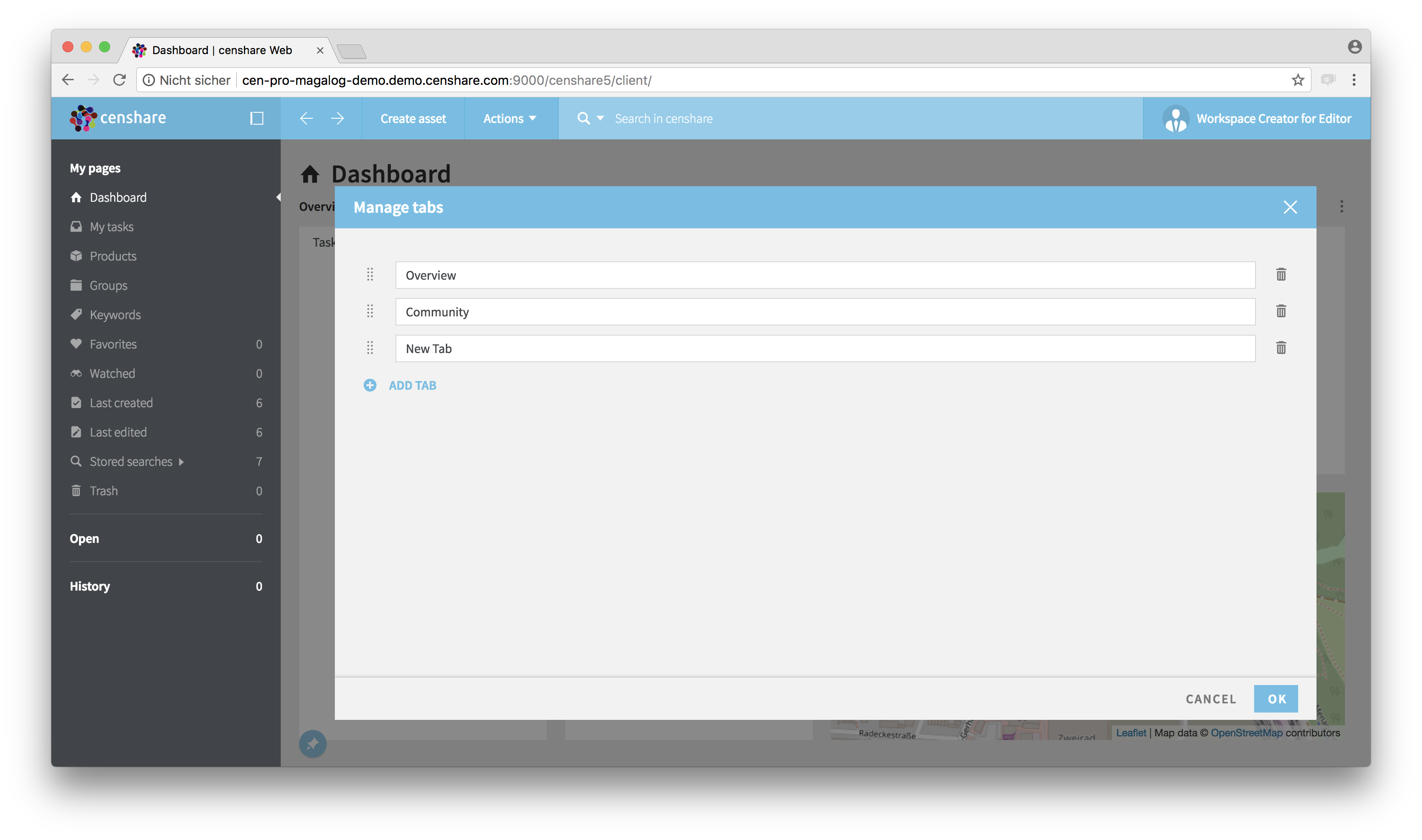Open the Actions dropdown menu

(509, 118)
